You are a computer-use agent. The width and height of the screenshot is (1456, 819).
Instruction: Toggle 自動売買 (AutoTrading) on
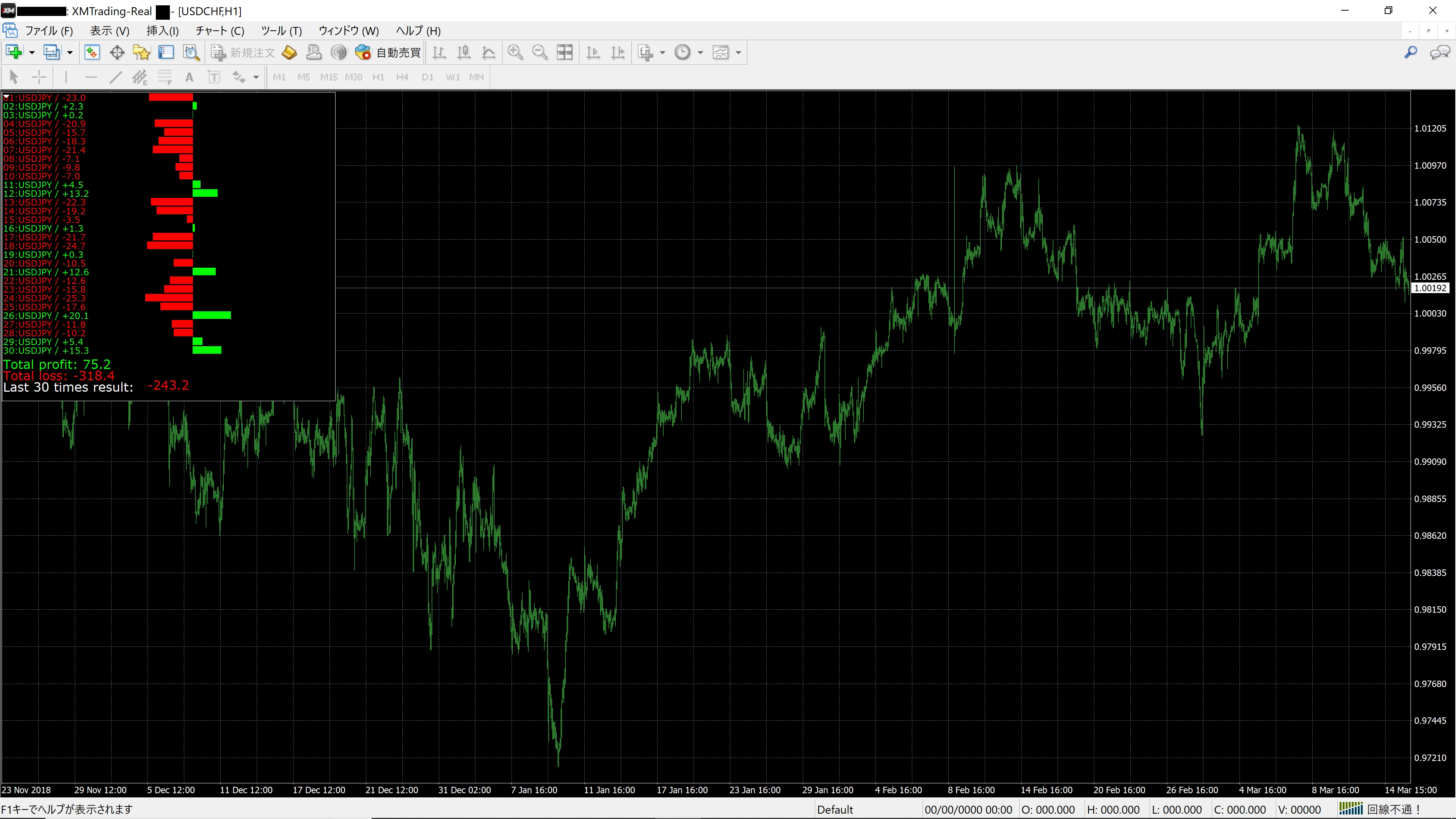(387, 52)
